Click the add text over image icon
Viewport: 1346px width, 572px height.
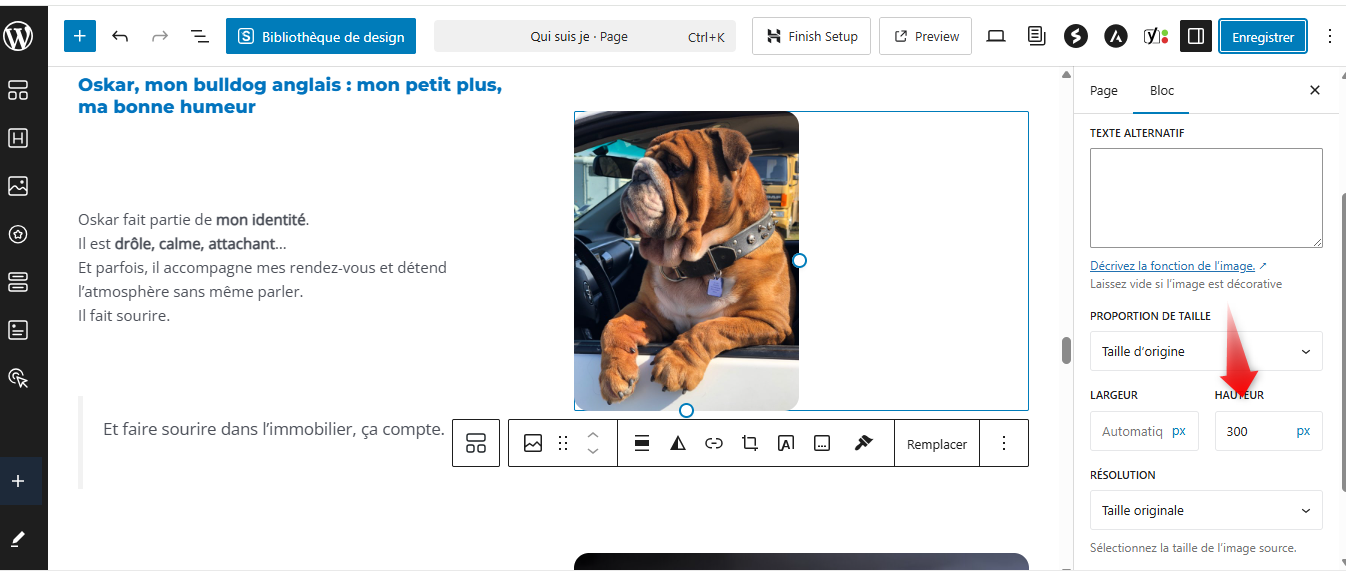786,443
